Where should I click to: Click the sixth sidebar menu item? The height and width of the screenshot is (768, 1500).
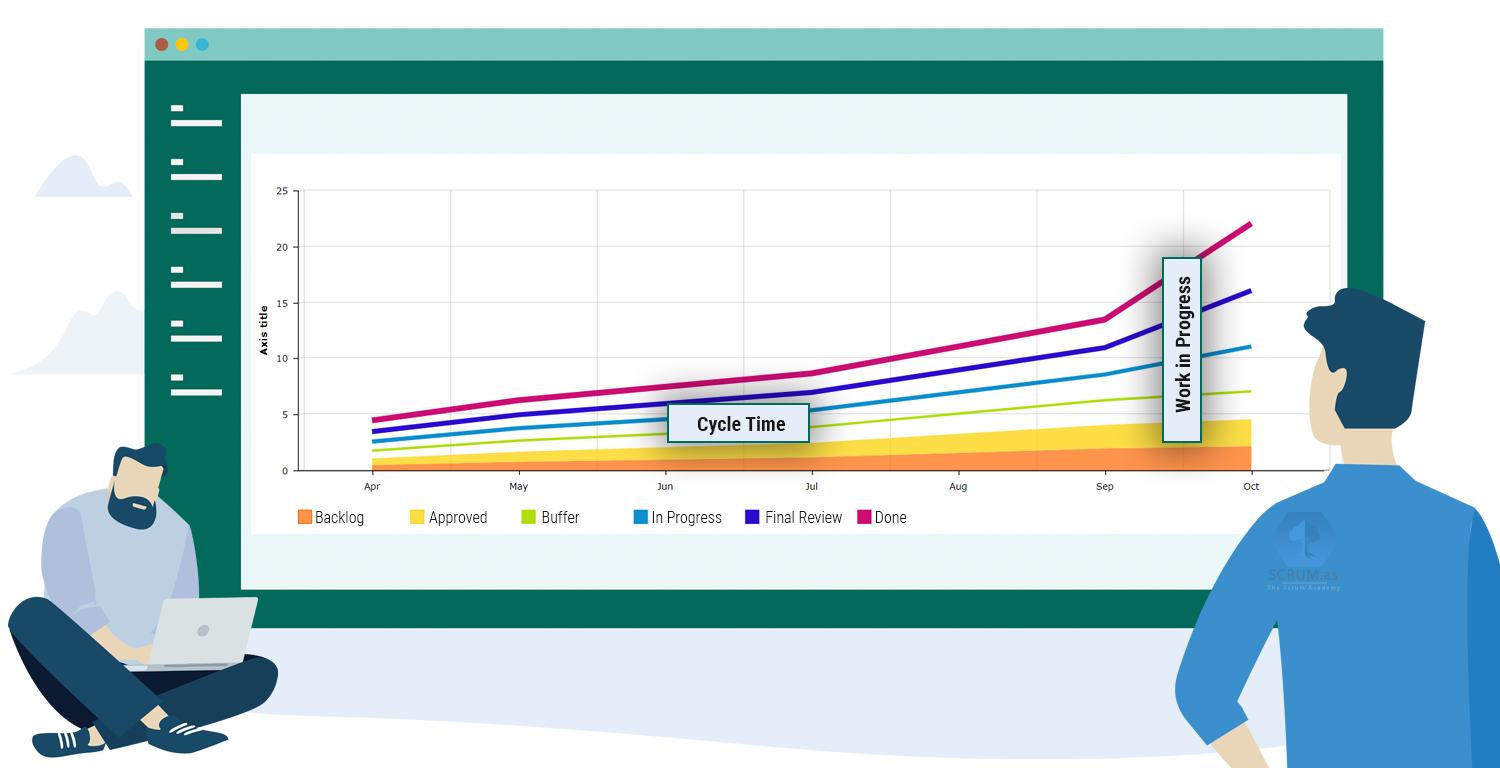pos(196,386)
